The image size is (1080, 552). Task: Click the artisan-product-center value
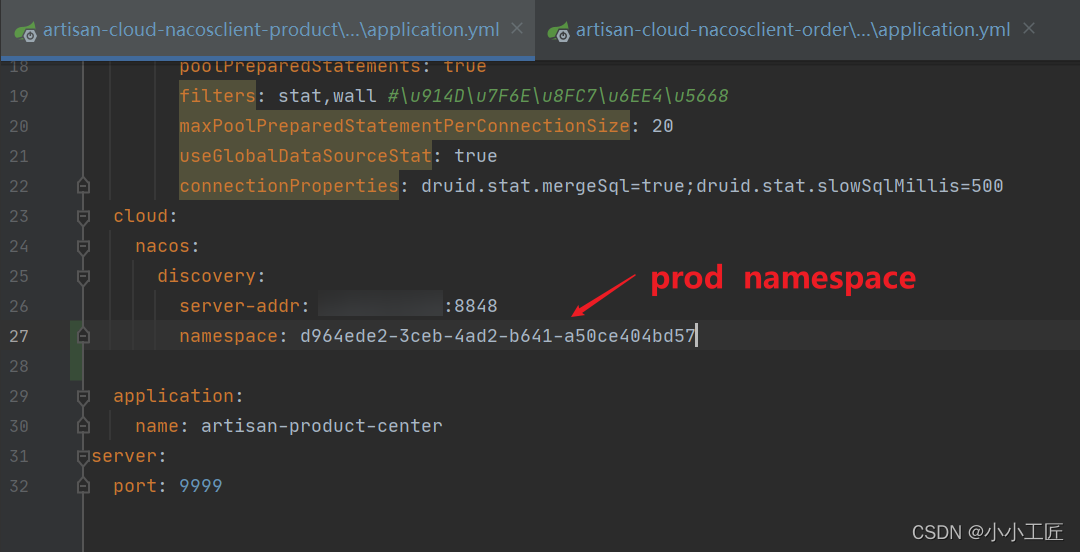322,427
